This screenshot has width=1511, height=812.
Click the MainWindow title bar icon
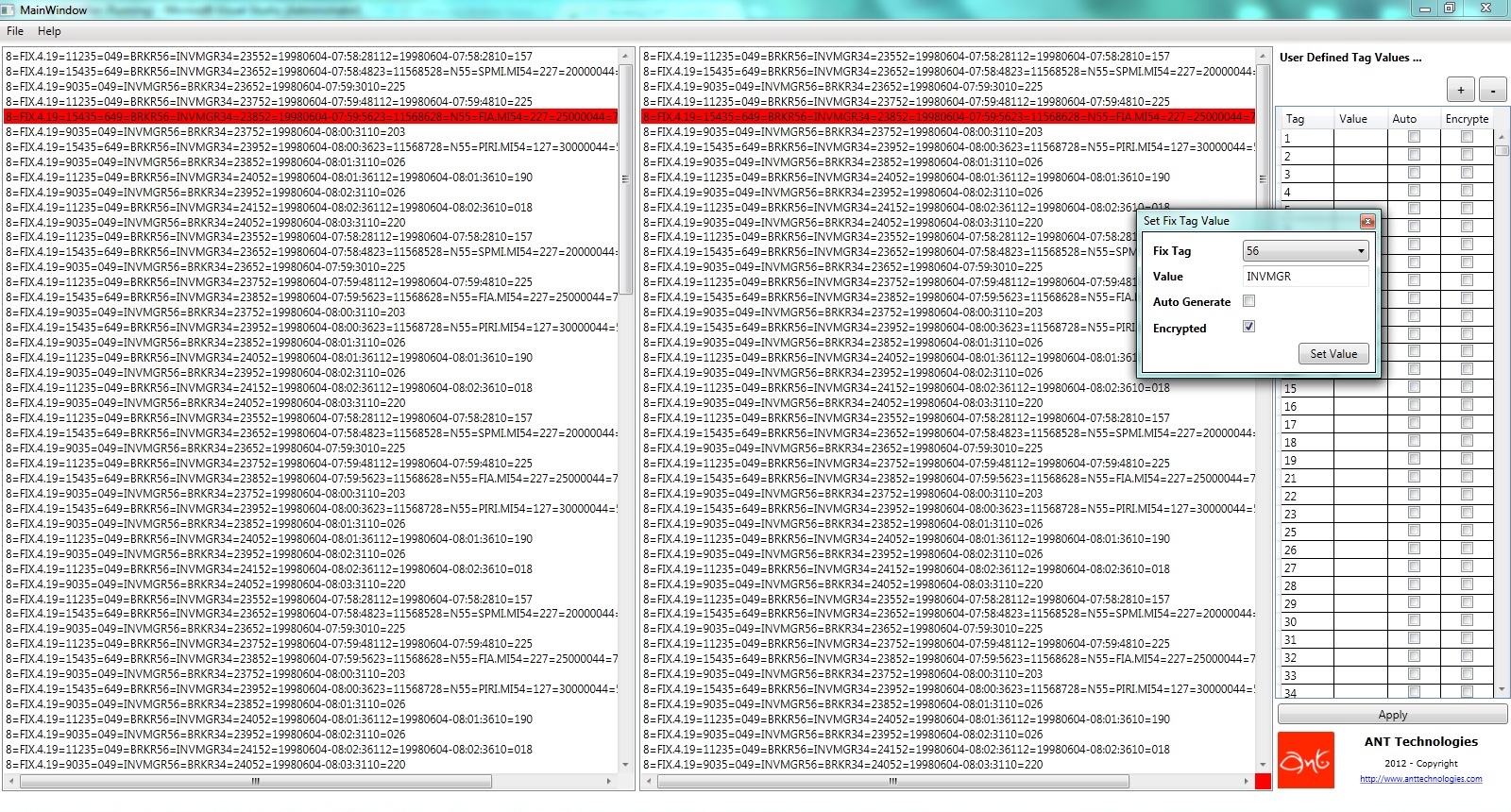[x=8, y=9]
